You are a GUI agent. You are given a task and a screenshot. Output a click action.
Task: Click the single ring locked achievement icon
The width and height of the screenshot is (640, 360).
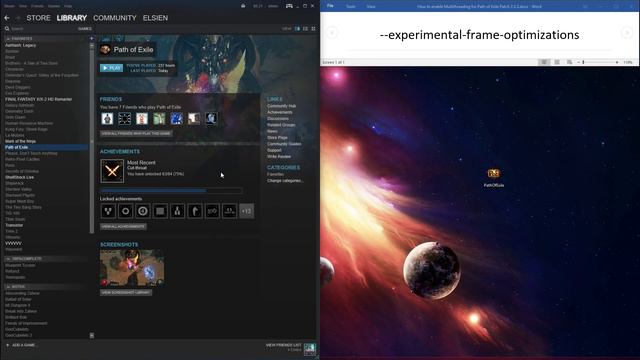pos(125,211)
